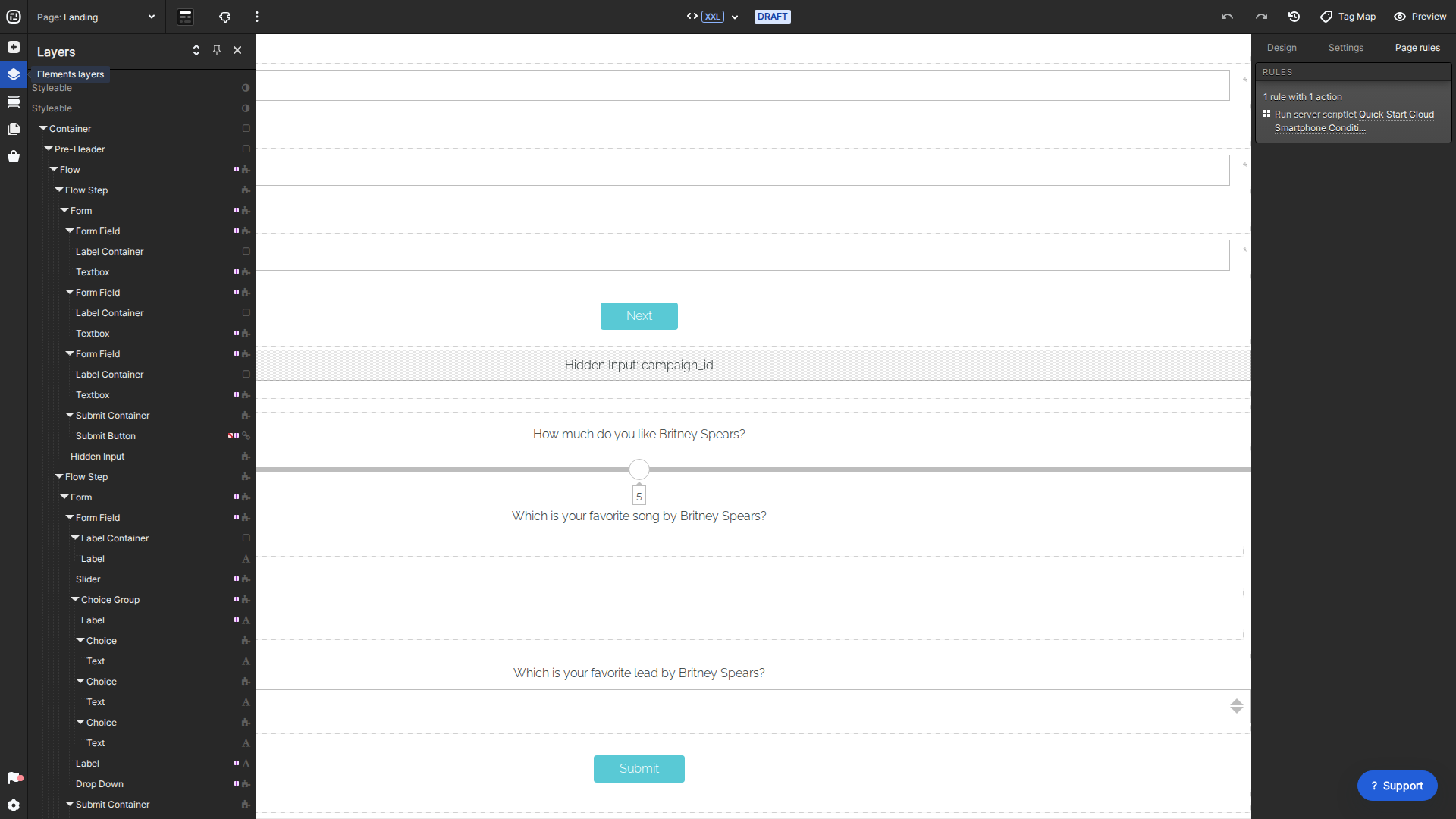Select the Hidden Input campaign_id block
The image size is (1456, 819).
coord(753,366)
